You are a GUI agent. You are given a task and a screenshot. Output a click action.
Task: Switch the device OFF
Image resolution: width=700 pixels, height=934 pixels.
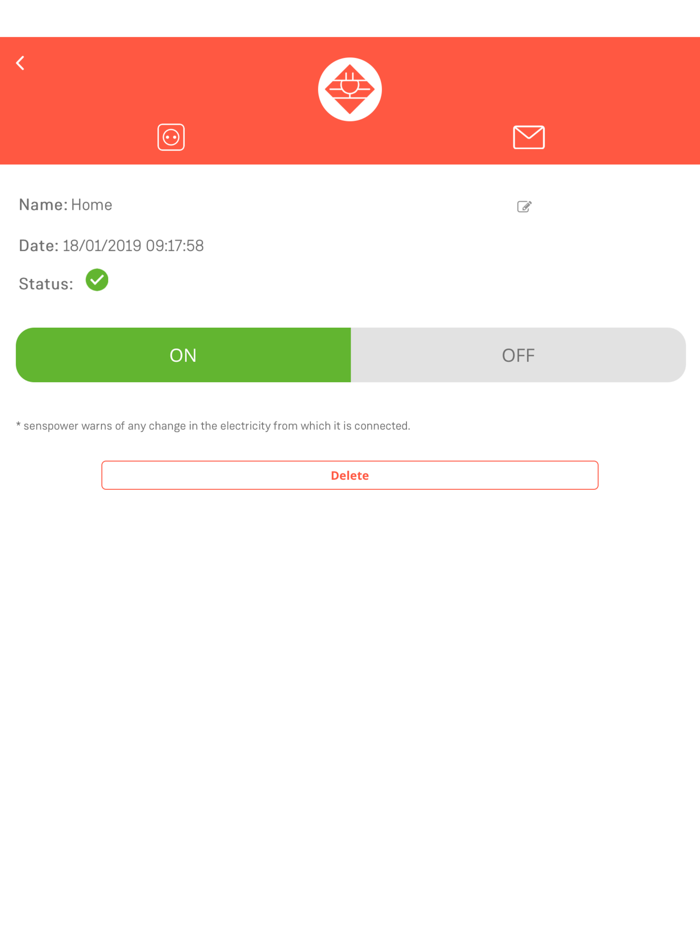[x=518, y=355]
